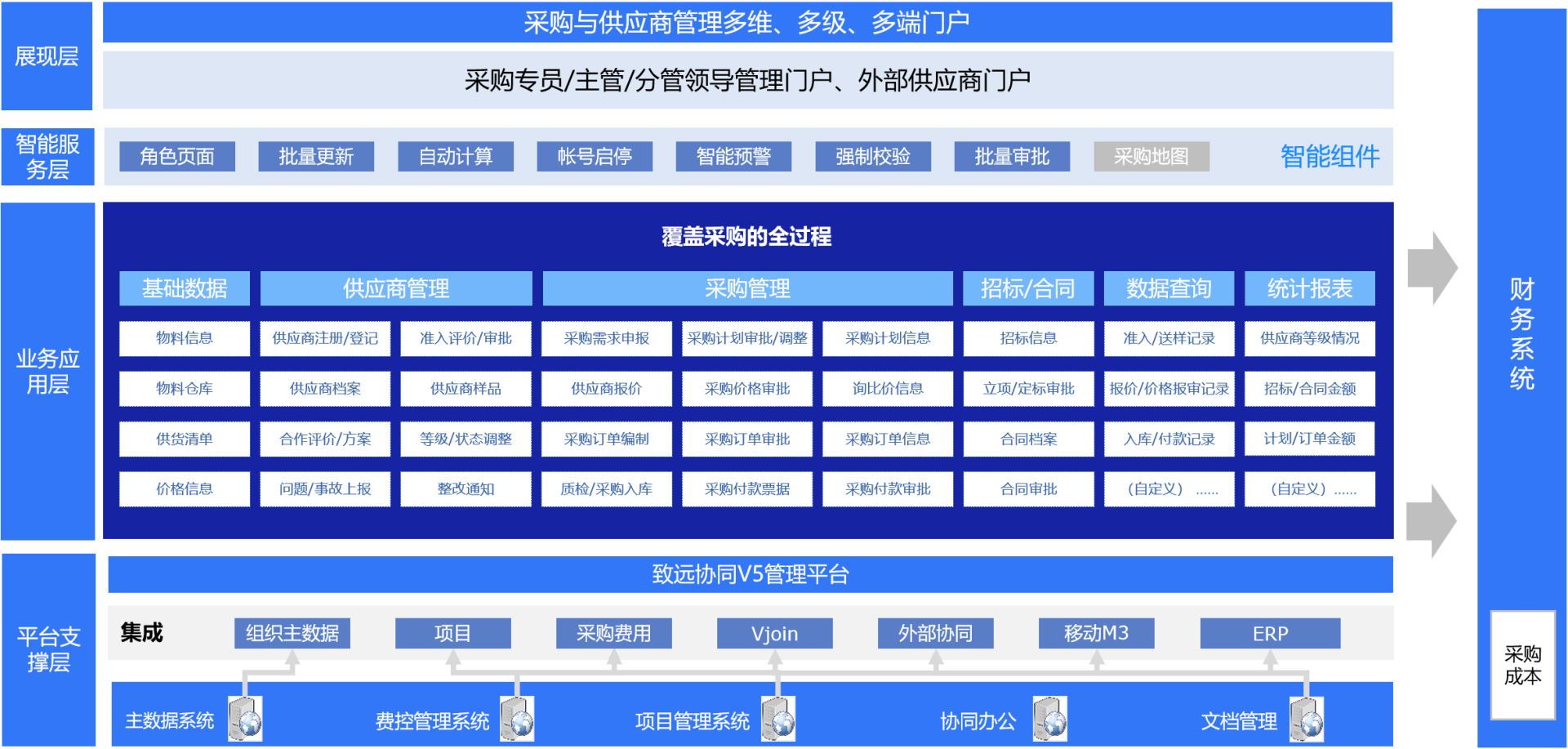Select the 合同档案 box
1568x749 pixels.
1028,439
